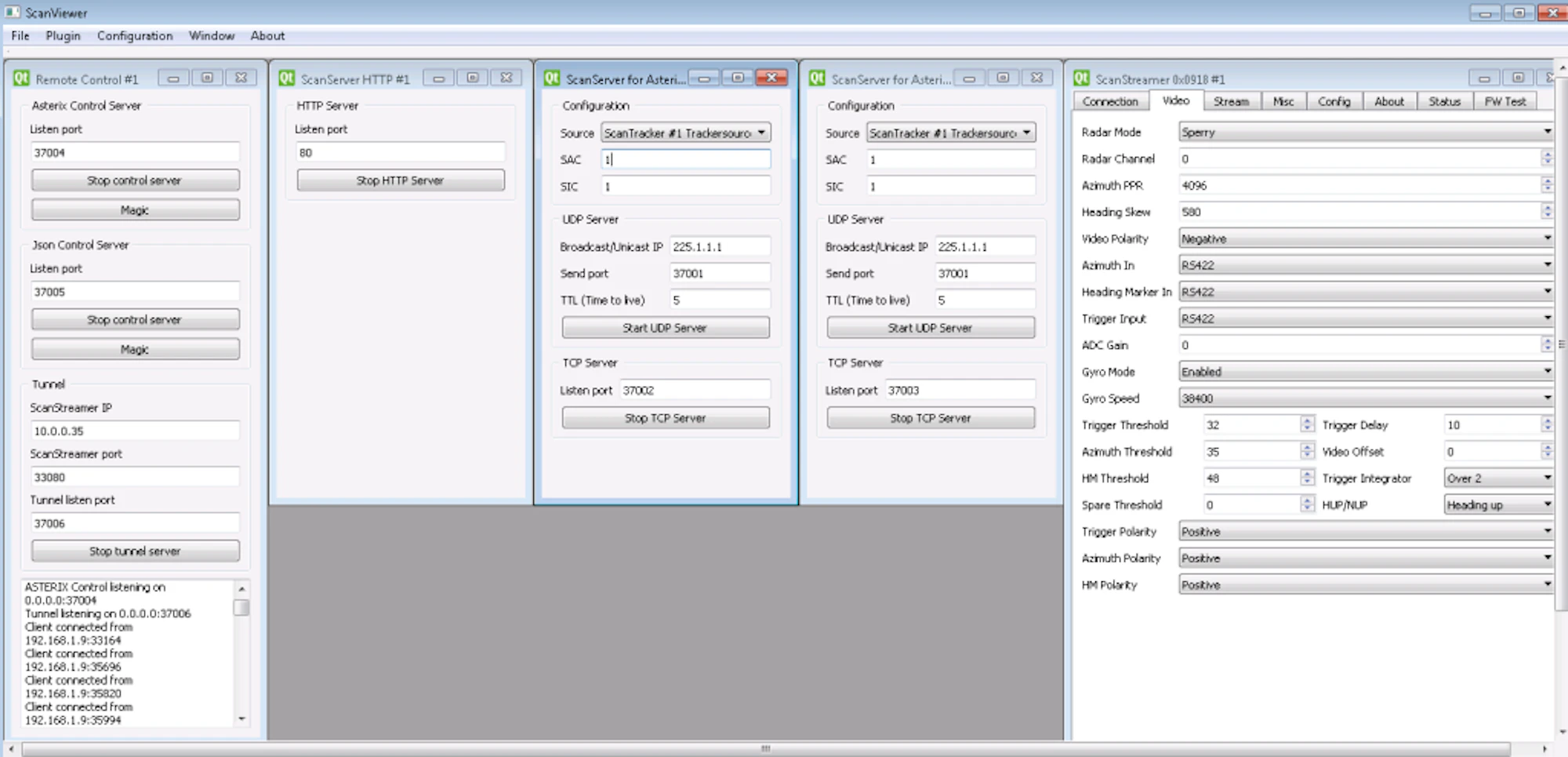Image resolution: width=1568 pixels, height=757 pixels.
Task: Click the Magic button under Json Control Server
Action: (x=134, y=348)
